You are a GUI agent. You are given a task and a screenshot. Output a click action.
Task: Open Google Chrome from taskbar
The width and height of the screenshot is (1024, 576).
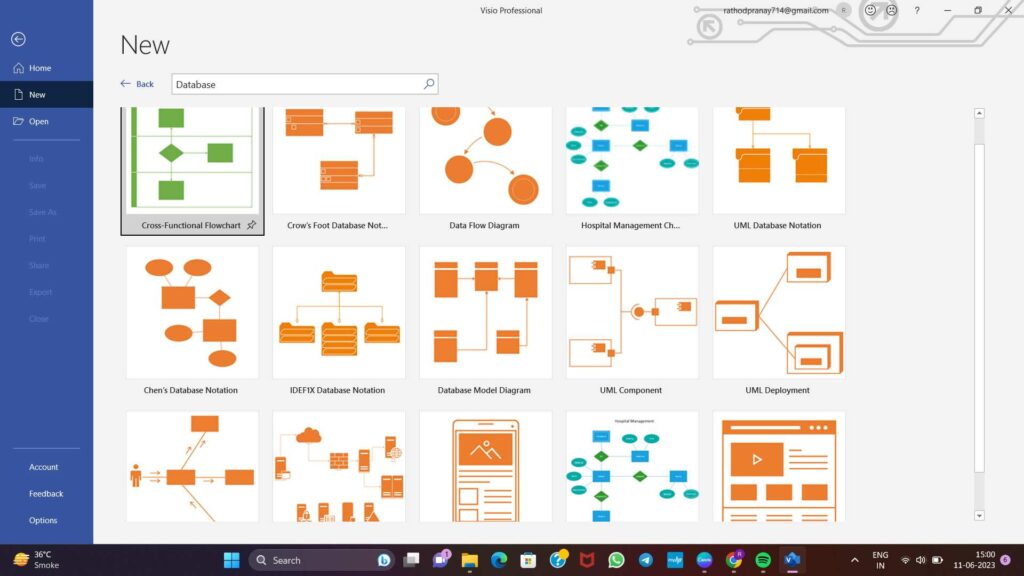click(733, 560)
